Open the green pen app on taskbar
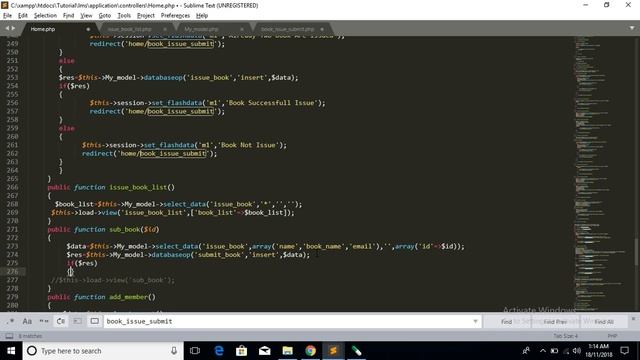This screenshot has width=640, height=360. point(356,351)
